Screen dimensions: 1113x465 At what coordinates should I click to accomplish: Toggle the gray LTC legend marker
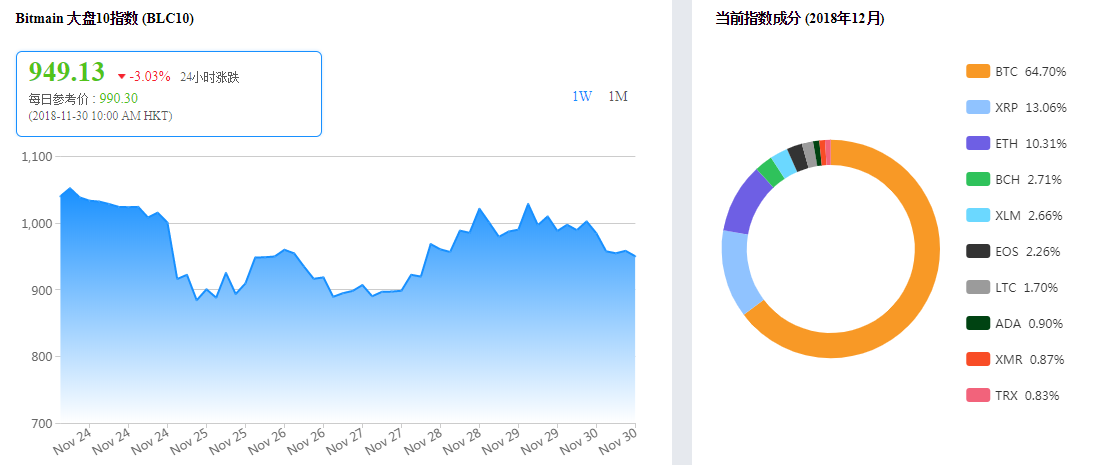tap(978, 287)
